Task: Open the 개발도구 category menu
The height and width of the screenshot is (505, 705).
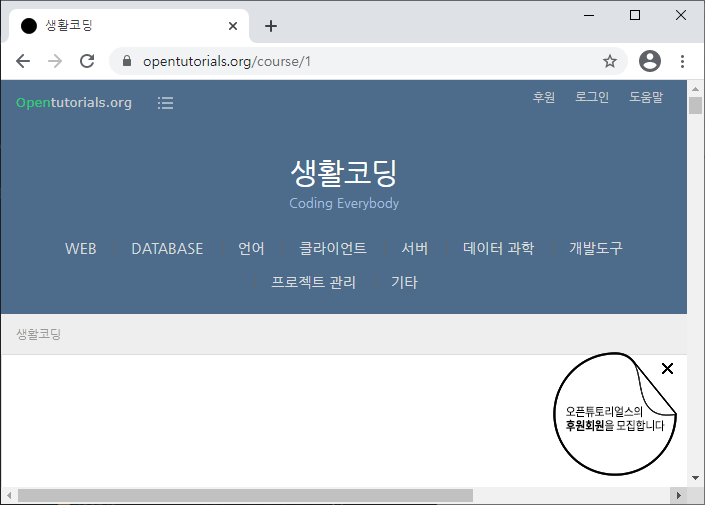Action: 596,249
